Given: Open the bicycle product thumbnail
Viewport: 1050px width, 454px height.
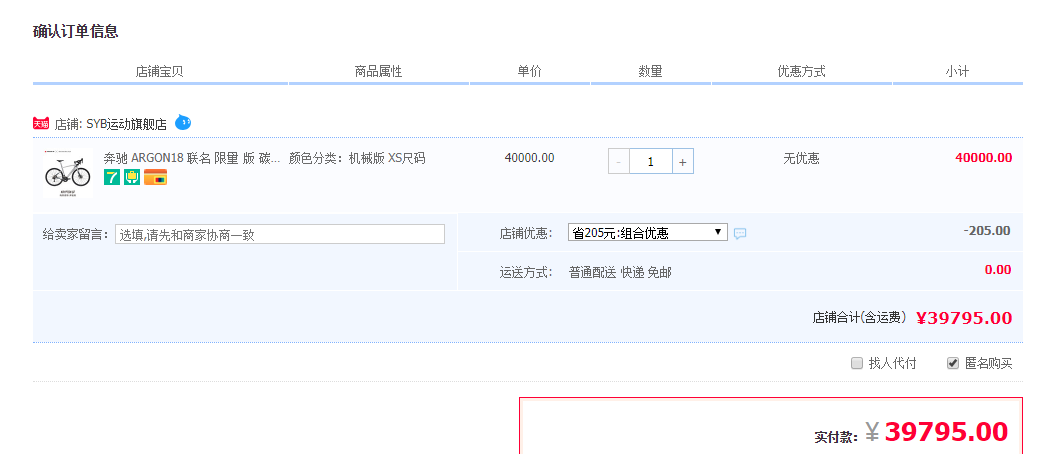Looking at the screenshot, I should coord(68,173).
